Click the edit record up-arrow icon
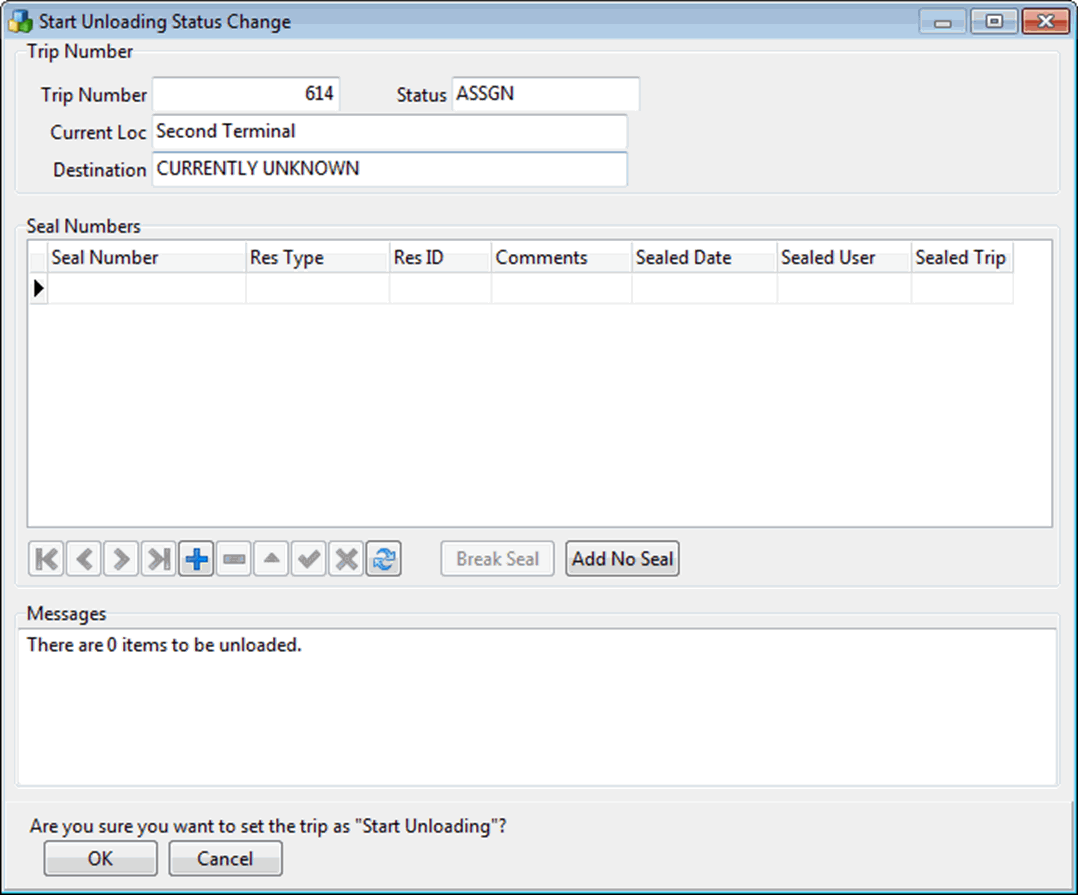 click(271, 558)
